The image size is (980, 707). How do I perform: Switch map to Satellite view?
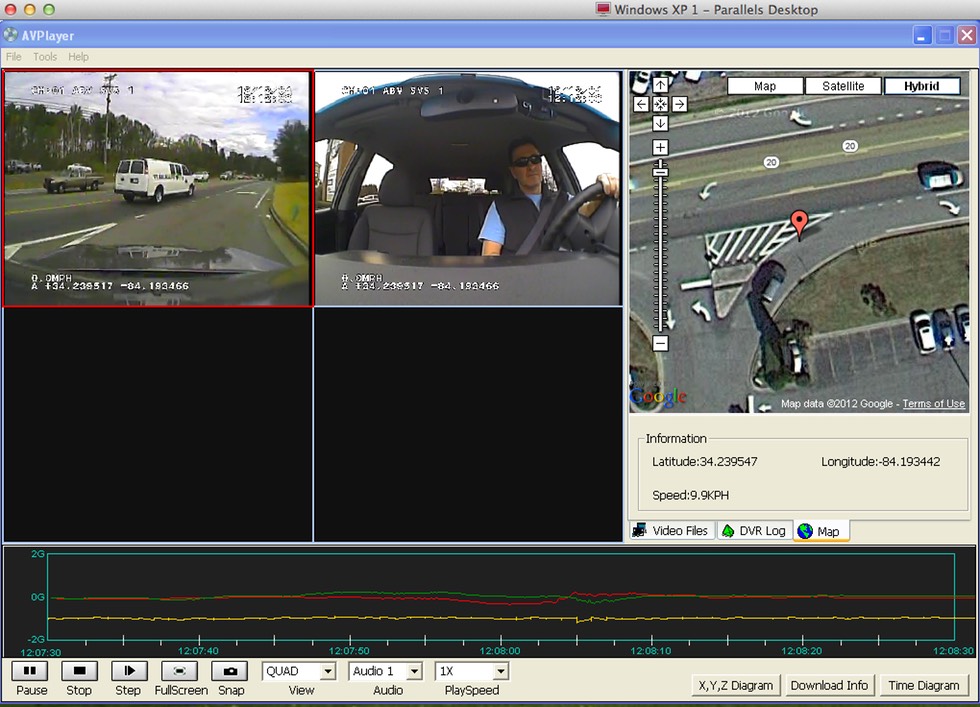click(x=843, y=86)
